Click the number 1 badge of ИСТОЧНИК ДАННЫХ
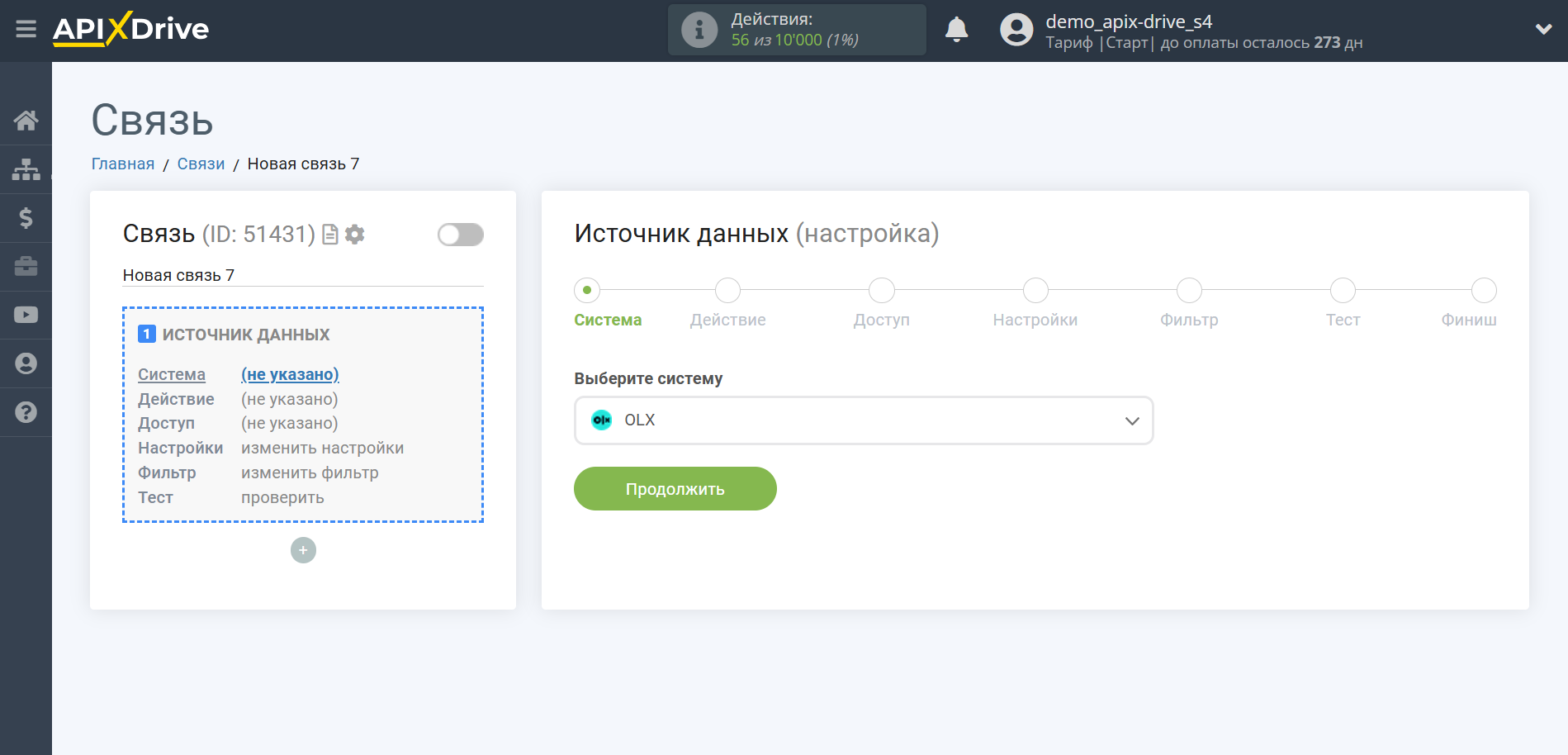 tap(147, 334)
